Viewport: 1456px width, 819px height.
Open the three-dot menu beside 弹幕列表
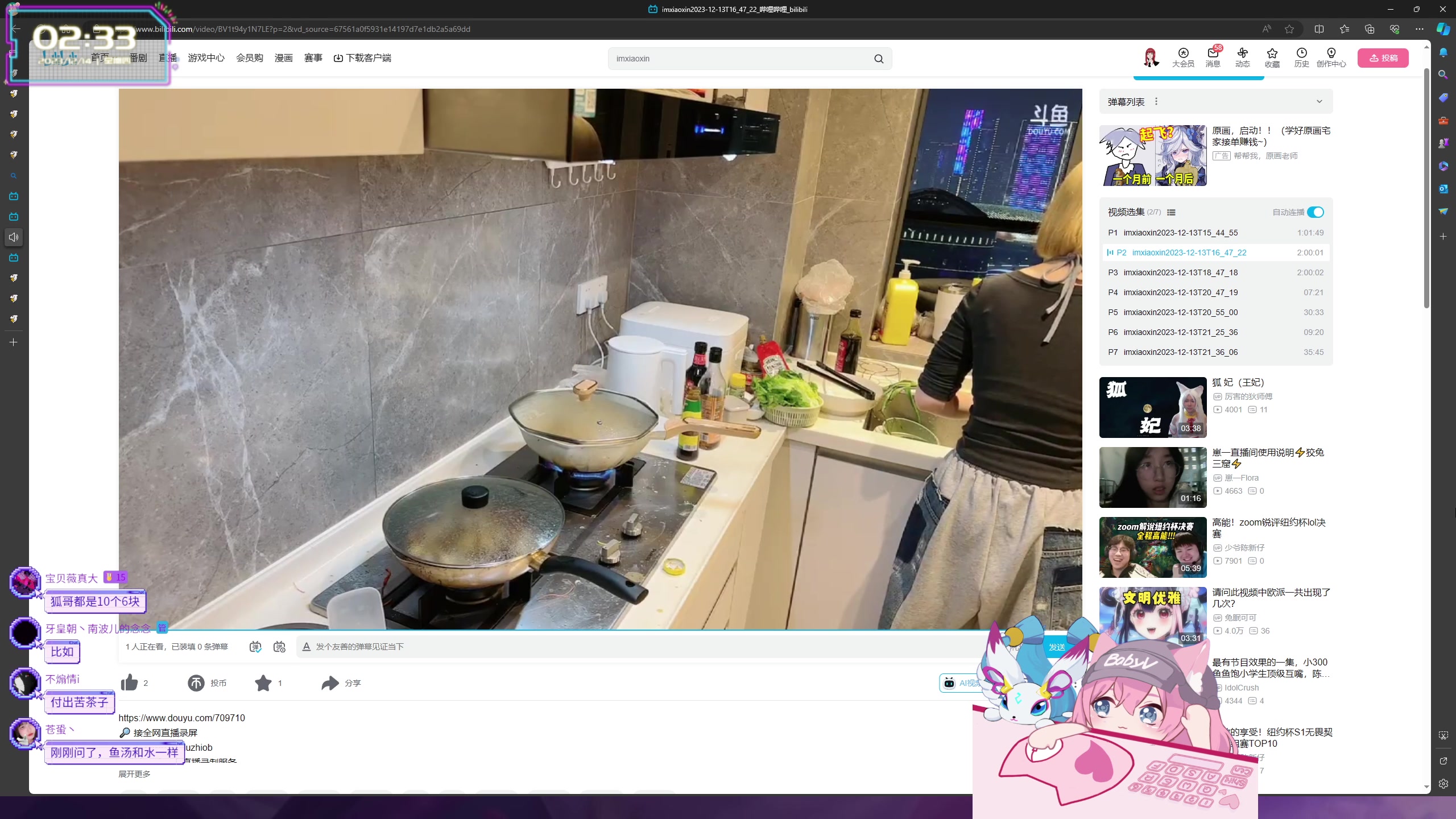coord(1156,101)
